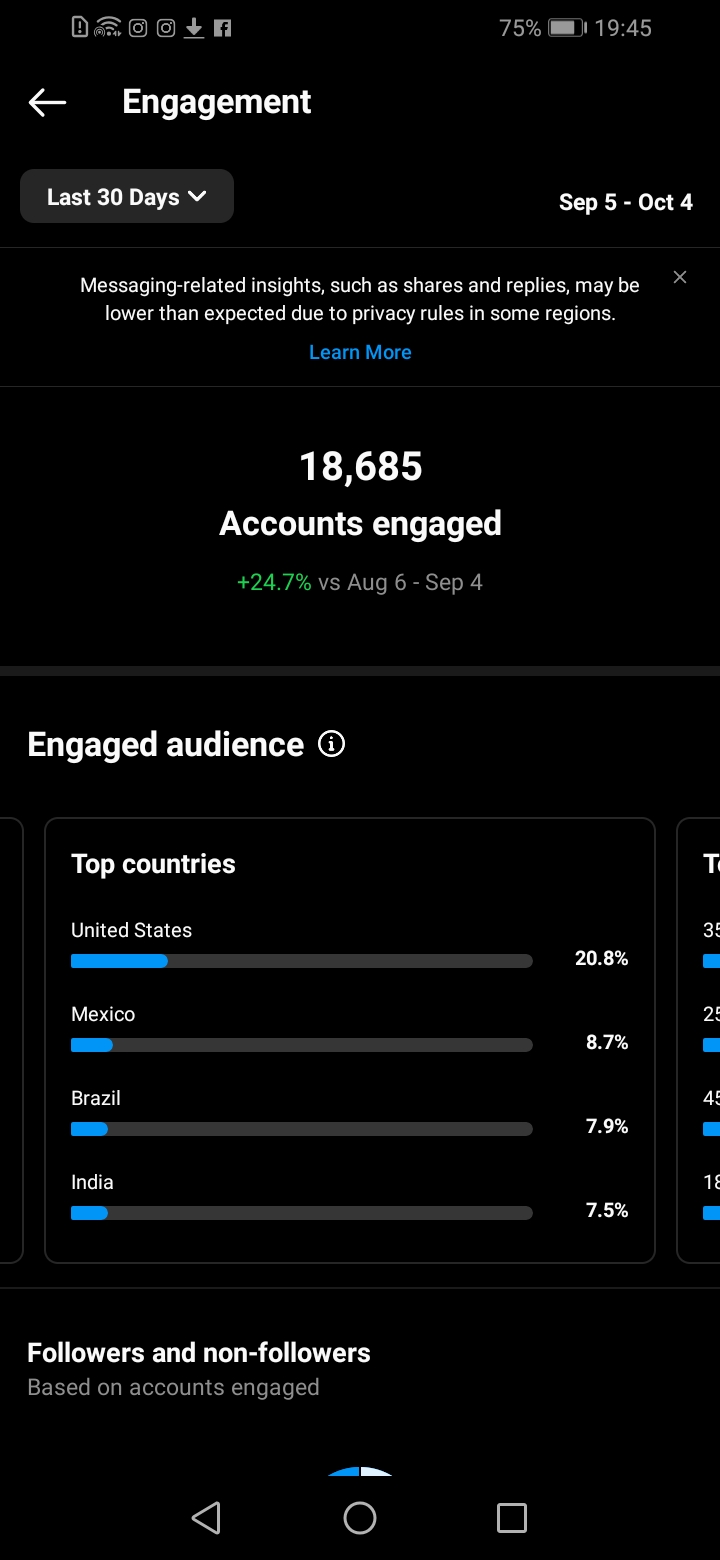
Task: Select the United States progress bar
Action: tap(301, 961)
